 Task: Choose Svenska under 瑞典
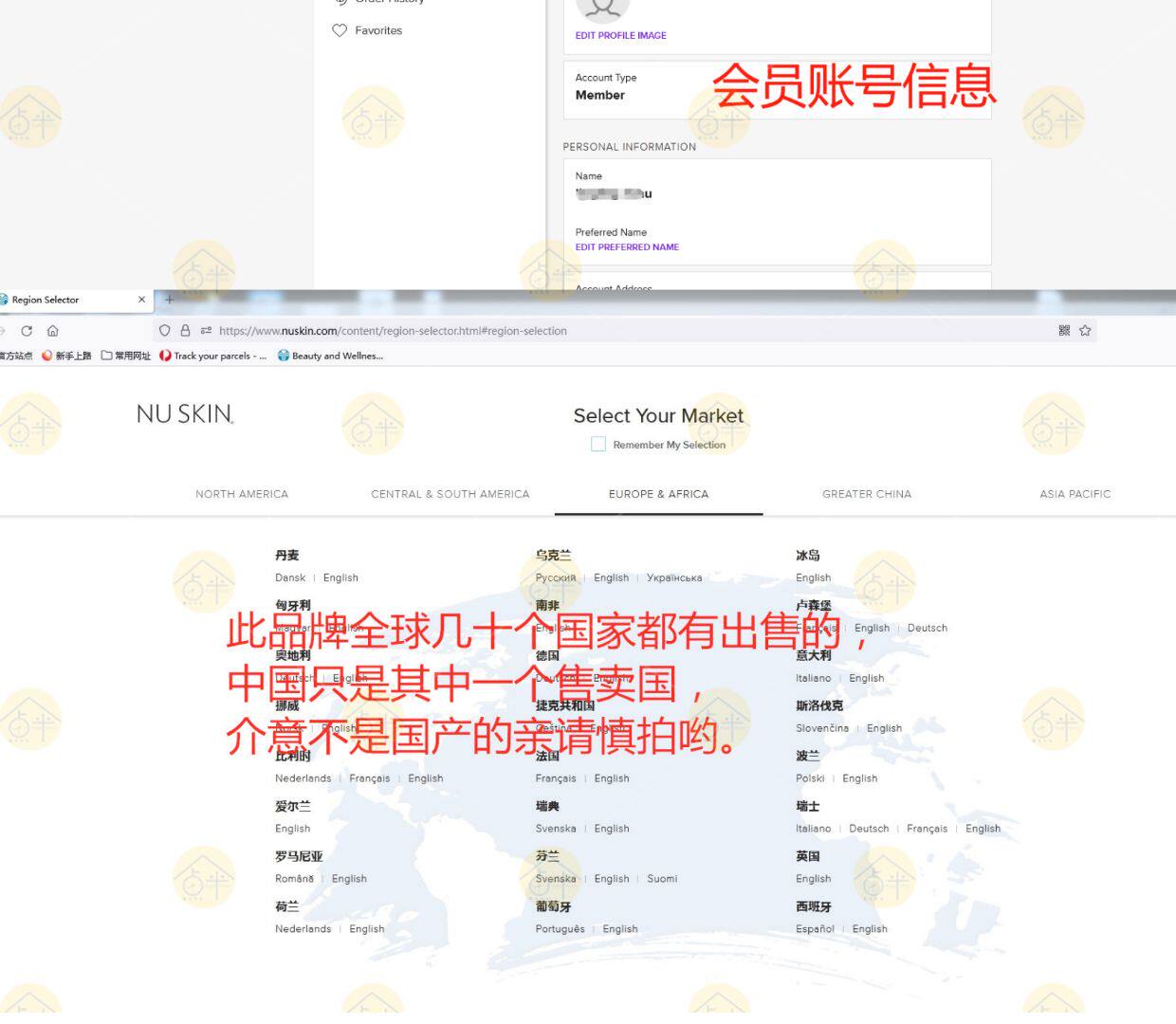pyautogui.click(x=556, y=830)
